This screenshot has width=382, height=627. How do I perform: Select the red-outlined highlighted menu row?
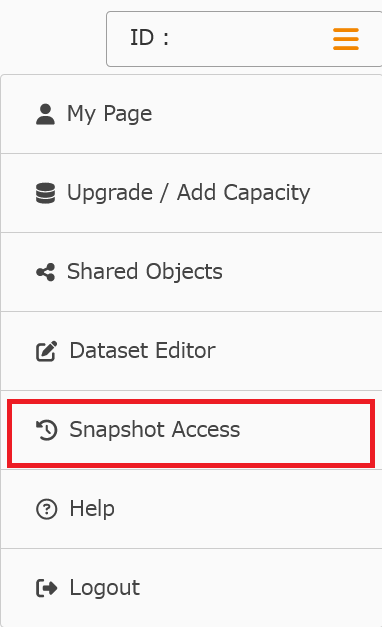tap(191, 433)
